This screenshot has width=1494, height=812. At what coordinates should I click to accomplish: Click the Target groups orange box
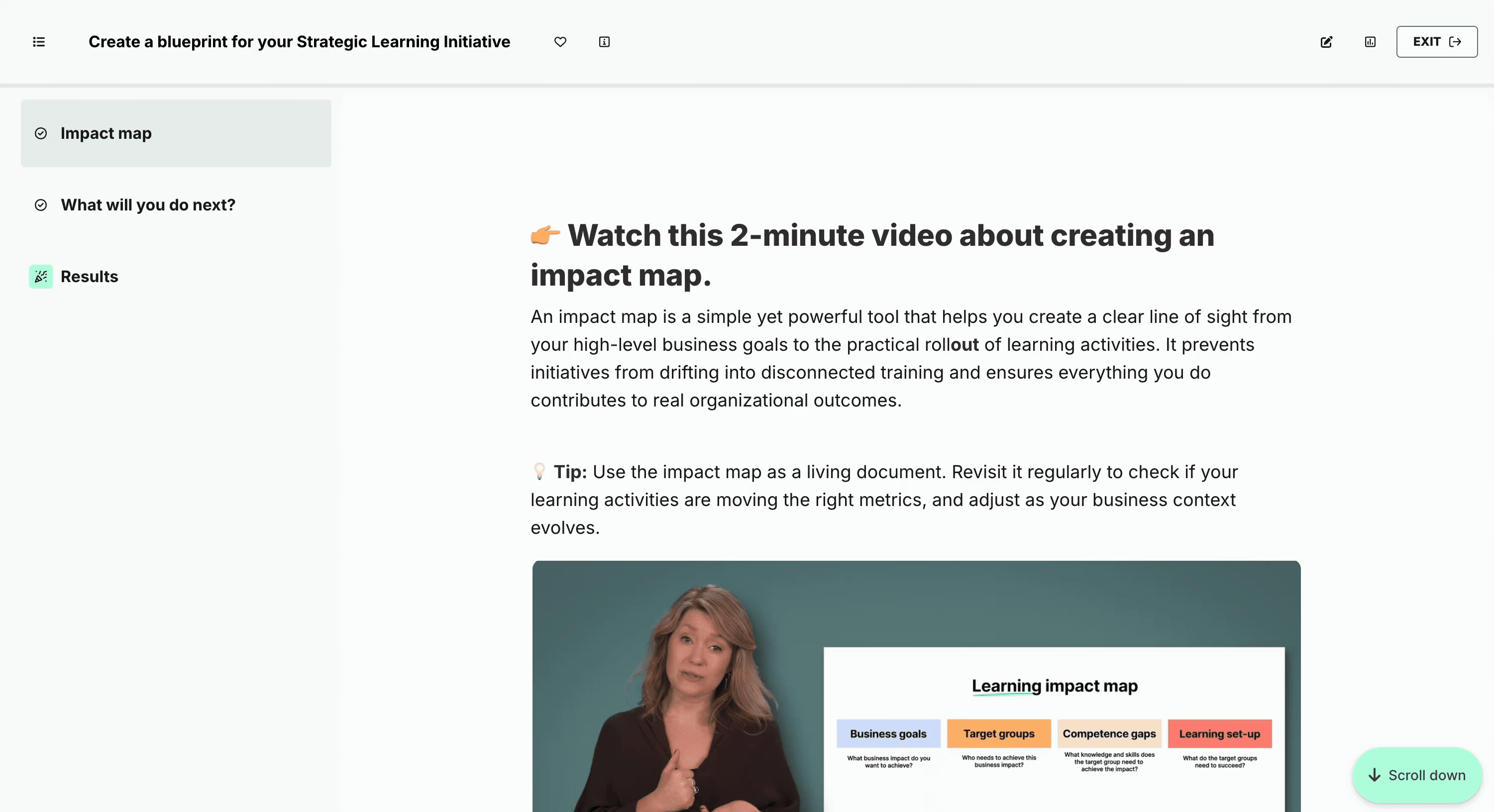coord(998,733)
